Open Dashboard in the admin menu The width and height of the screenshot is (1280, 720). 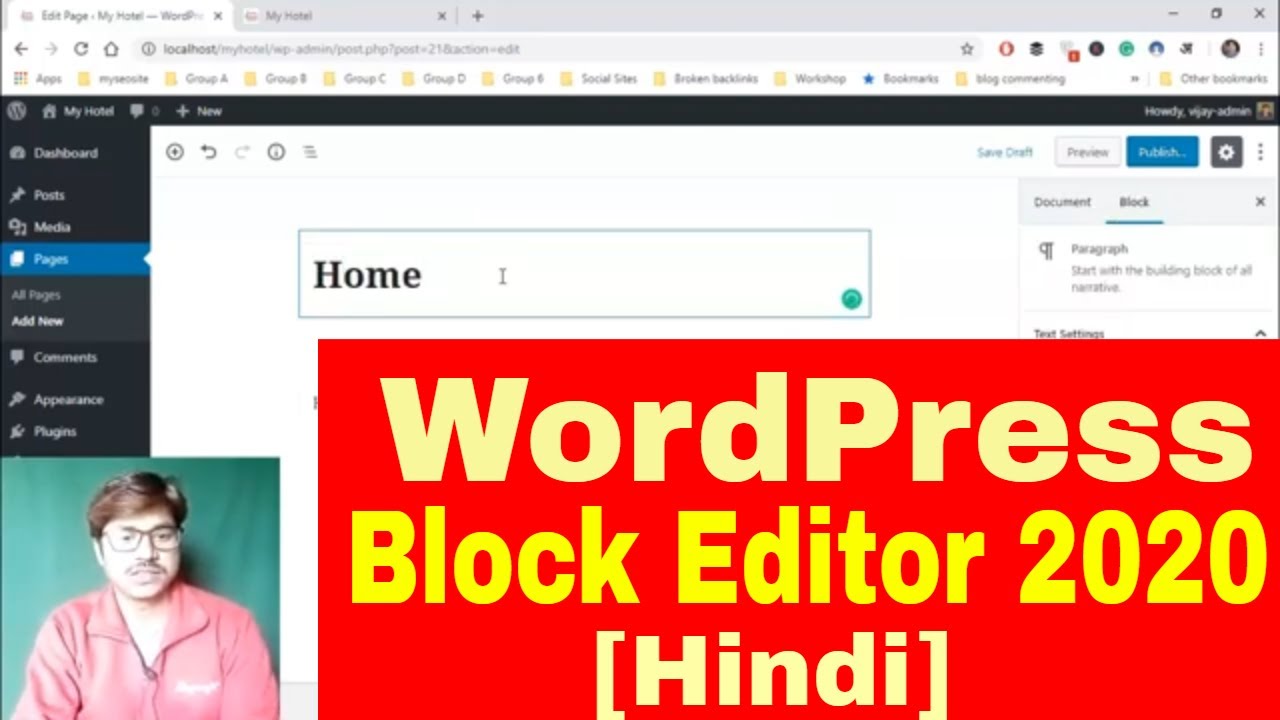tap(65, 153)
